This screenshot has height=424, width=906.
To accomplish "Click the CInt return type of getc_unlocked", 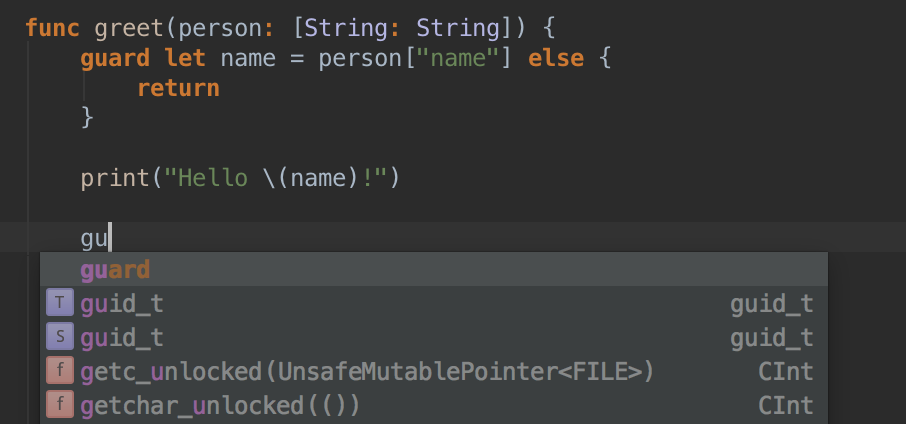I will pyautogui.click(x=786, y=371).
